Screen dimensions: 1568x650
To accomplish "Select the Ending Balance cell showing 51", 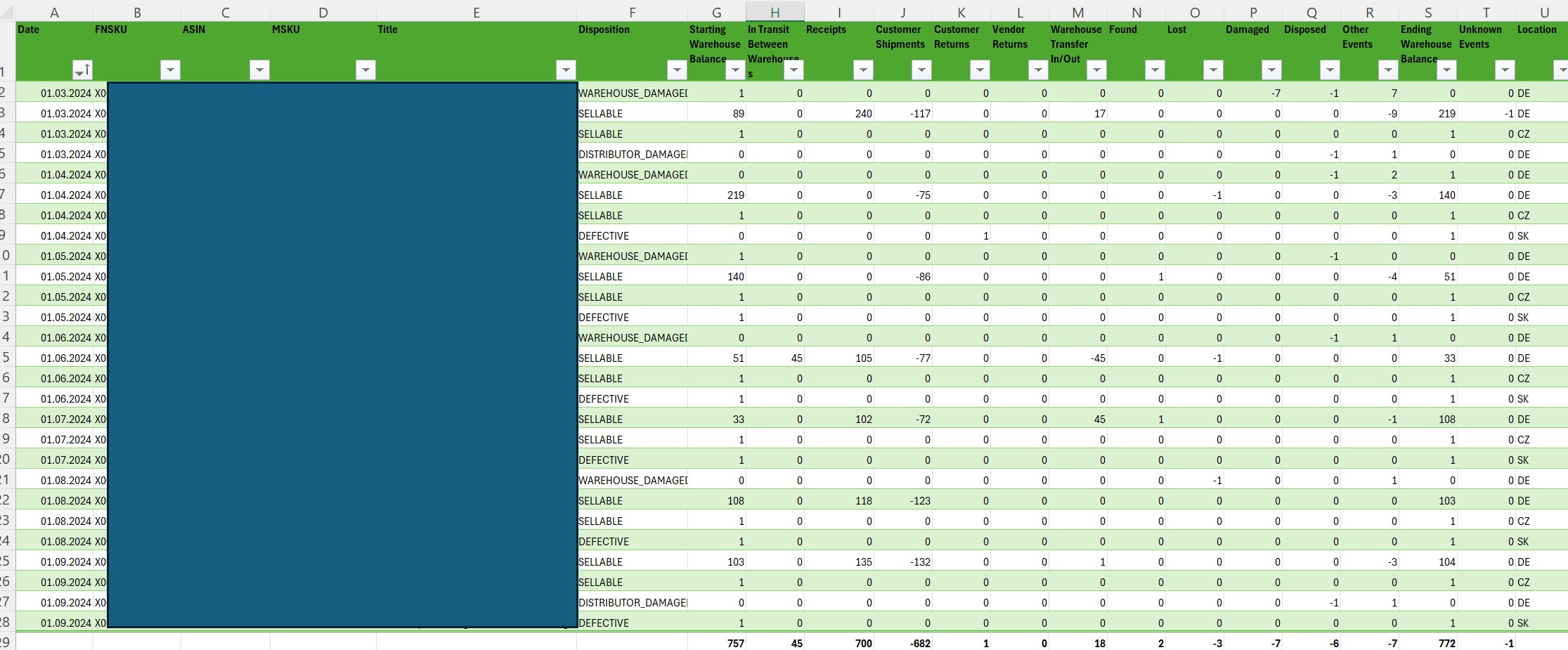I will coord(1428,276).
